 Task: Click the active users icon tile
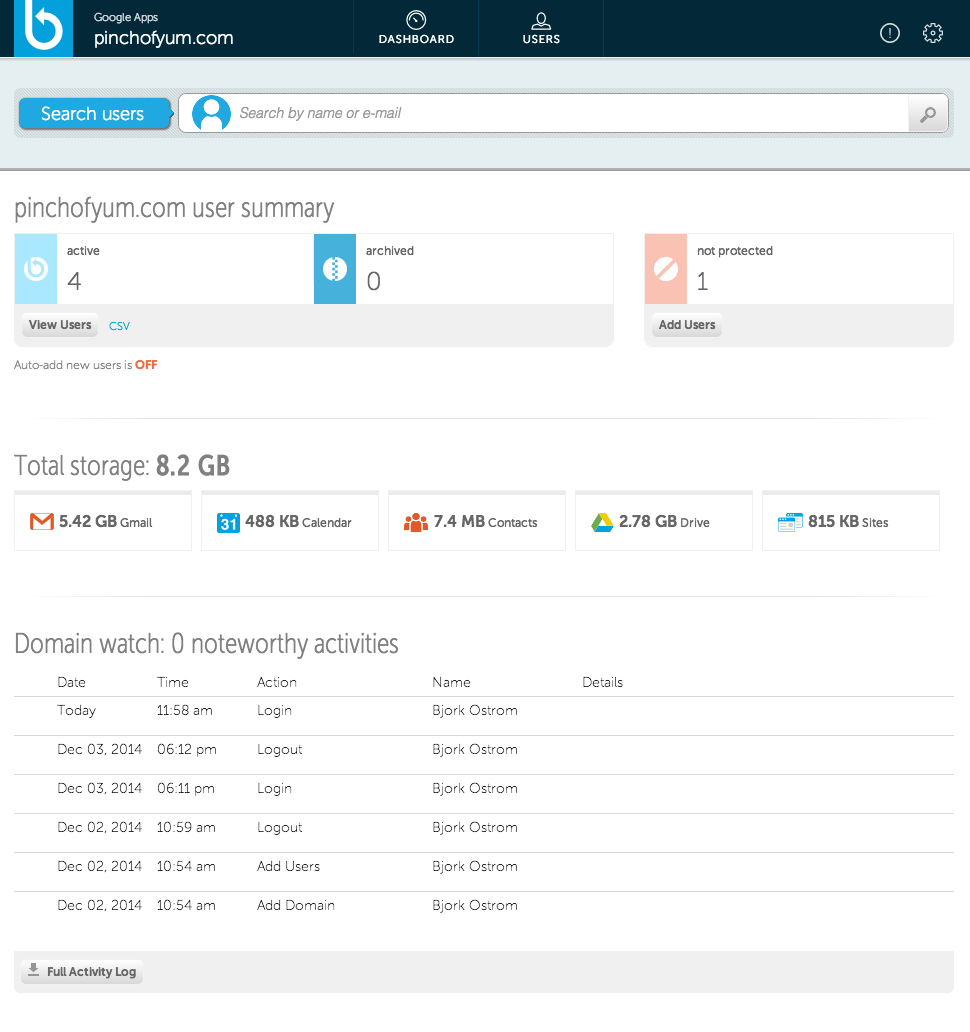click(36, 269)
